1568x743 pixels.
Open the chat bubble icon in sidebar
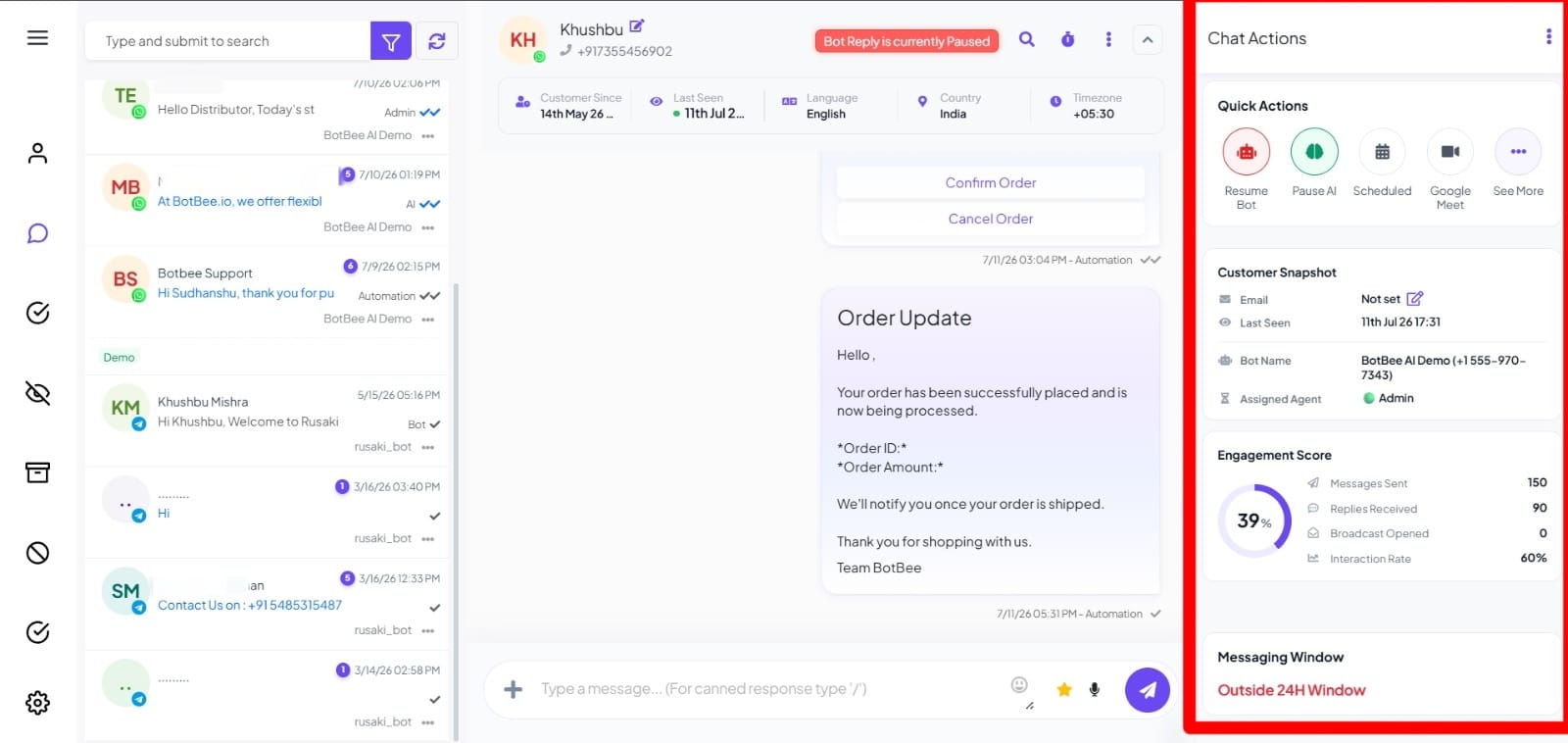point(37,233)
